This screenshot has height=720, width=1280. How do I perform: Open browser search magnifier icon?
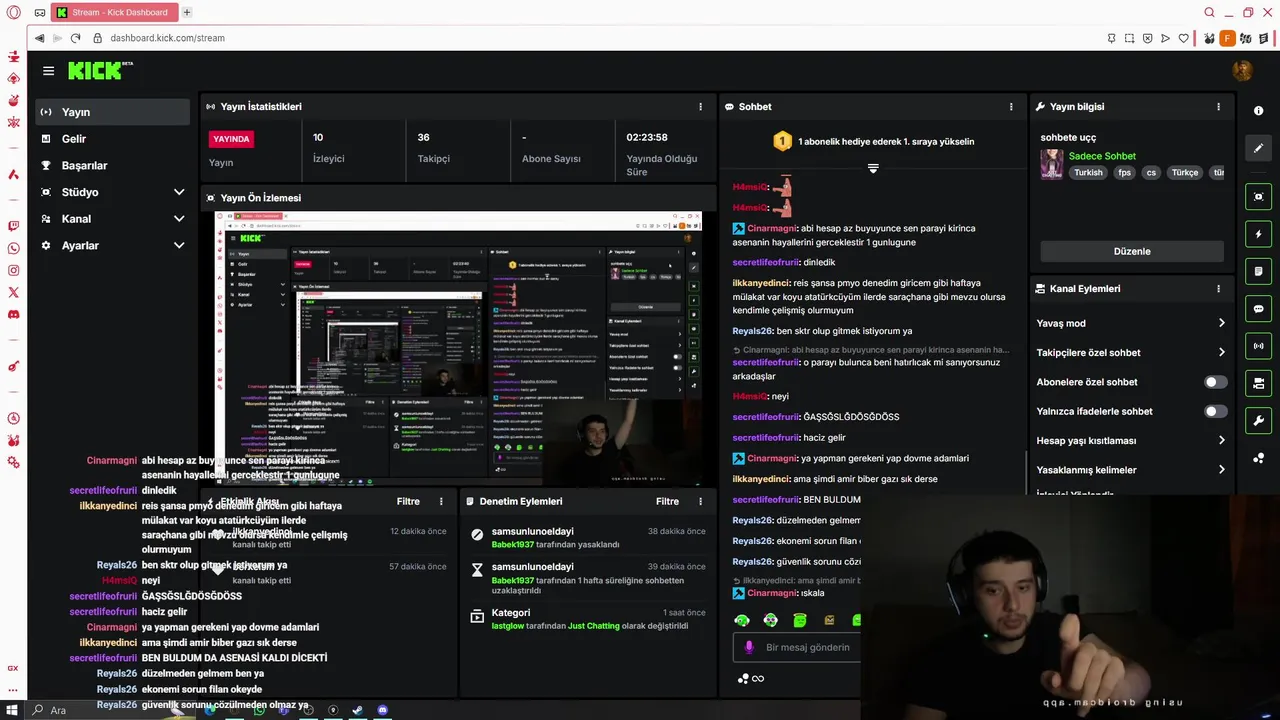(x=1209, y=12)
